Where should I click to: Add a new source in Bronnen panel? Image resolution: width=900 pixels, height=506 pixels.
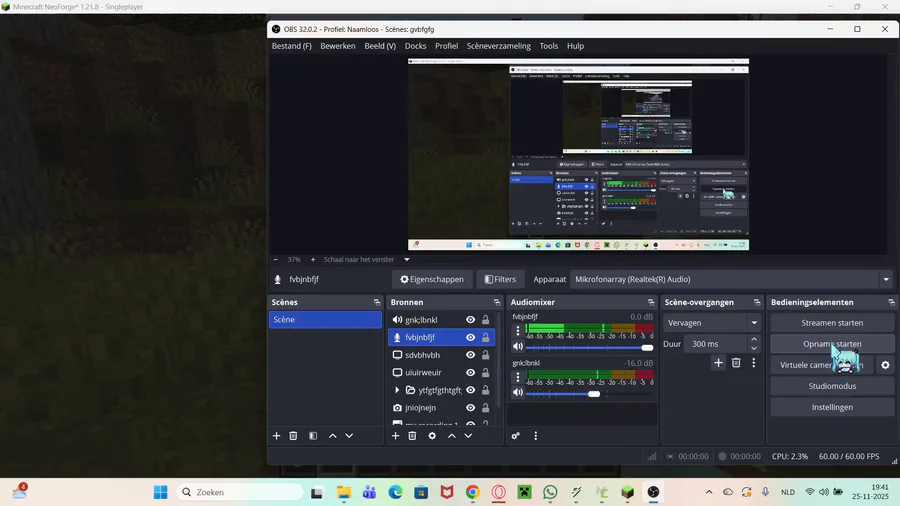[395, 436]
